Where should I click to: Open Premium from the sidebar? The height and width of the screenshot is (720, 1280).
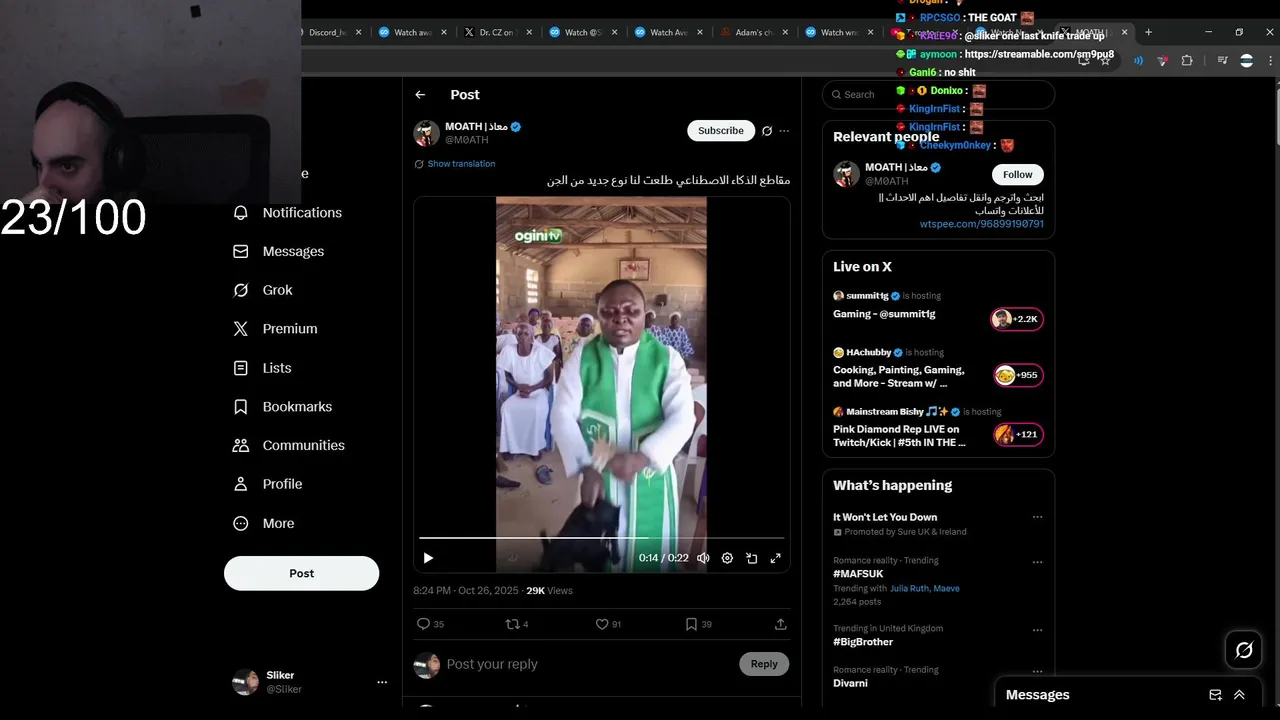coord(274,328)
